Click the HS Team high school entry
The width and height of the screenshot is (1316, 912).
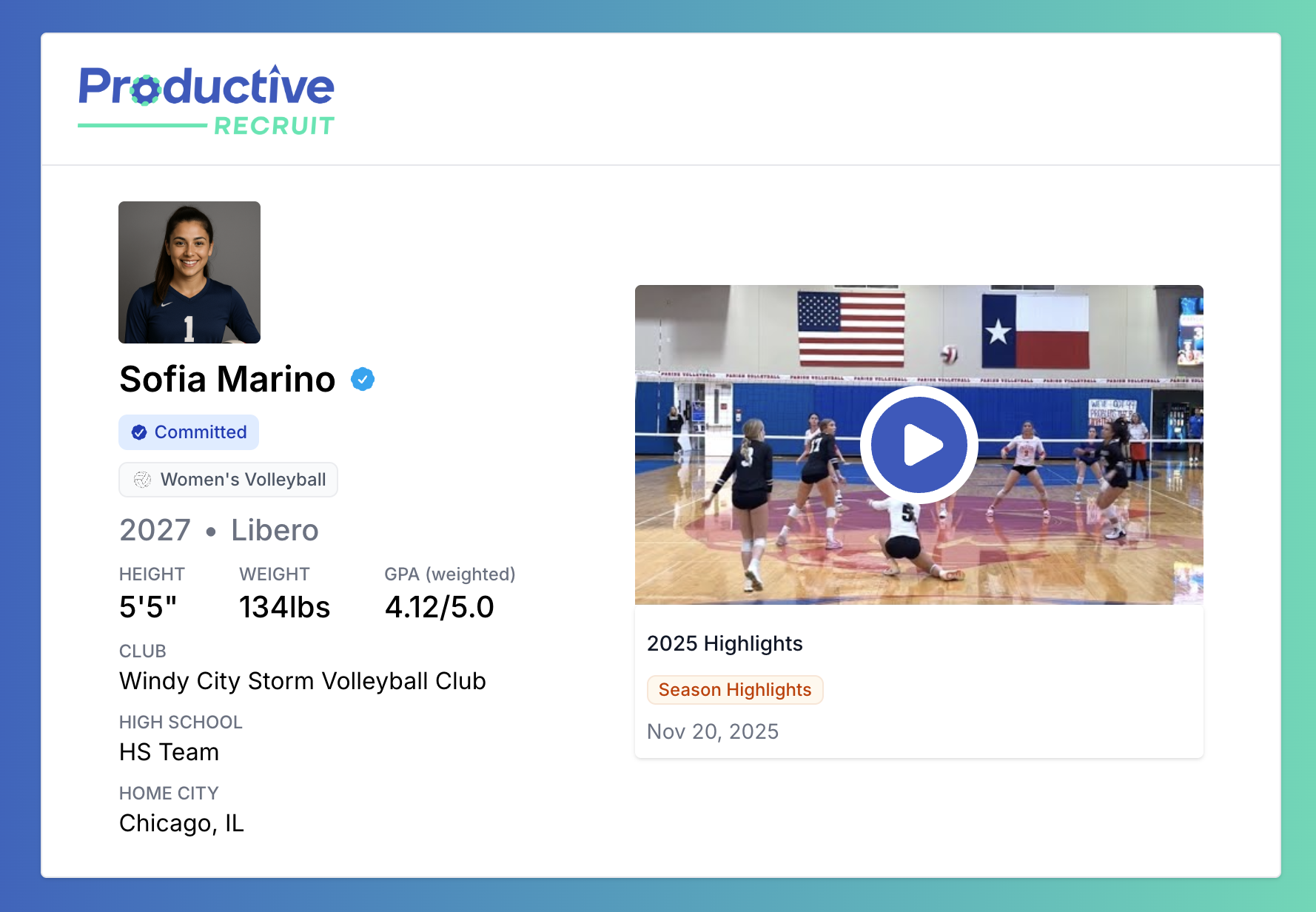pyautogui.click(x=169, y=752)
